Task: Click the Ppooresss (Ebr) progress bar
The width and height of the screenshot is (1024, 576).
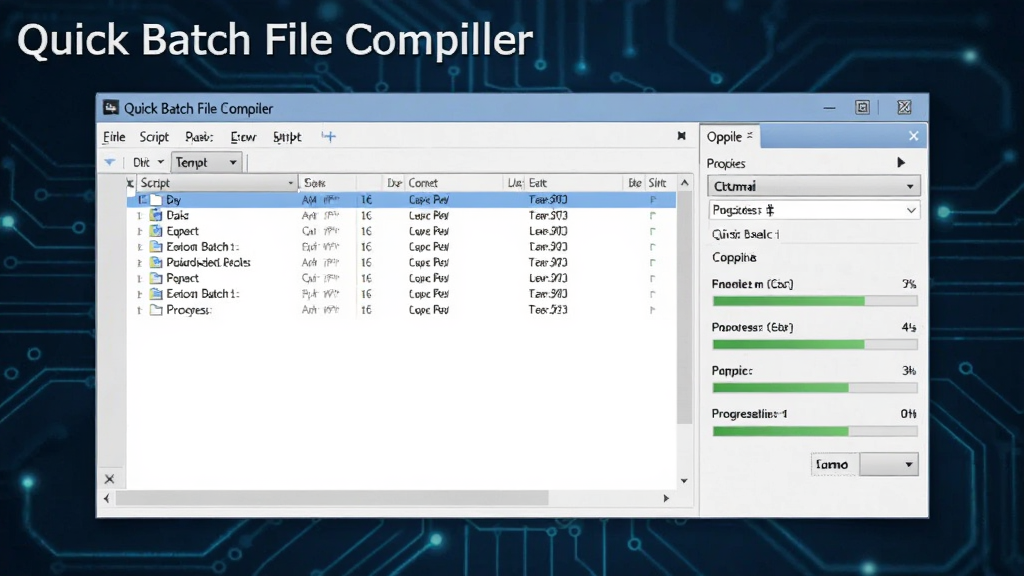Action: [815, 344]
